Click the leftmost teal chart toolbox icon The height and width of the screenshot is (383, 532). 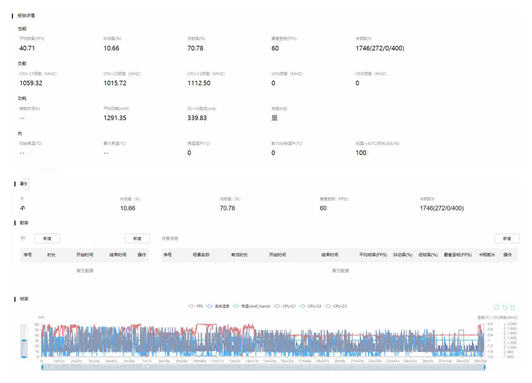point(496,307)
